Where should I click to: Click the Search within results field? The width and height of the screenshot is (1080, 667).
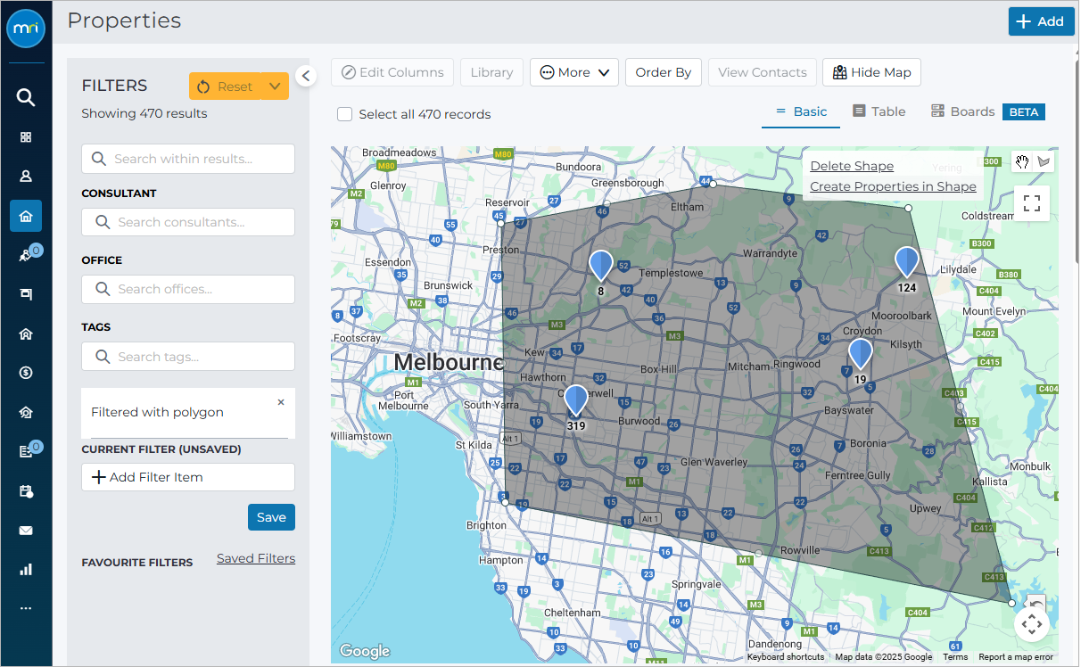[x=188, y=158]
